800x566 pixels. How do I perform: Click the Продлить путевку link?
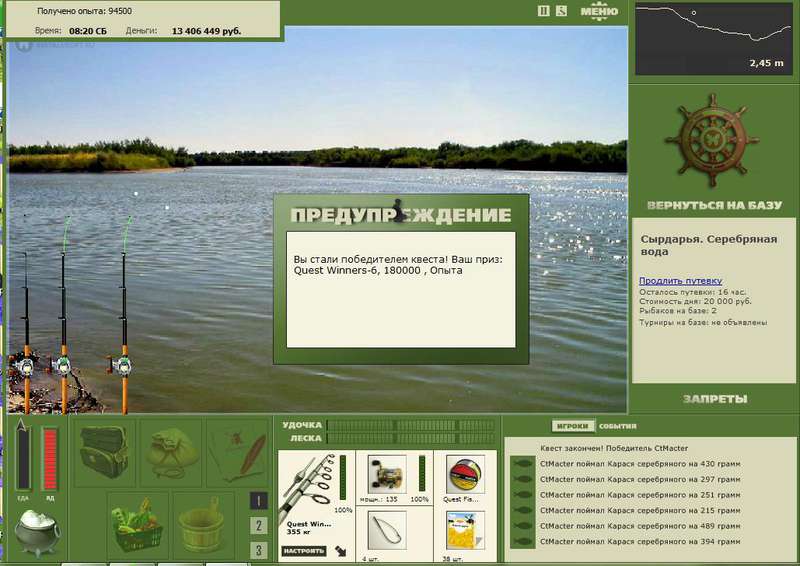point(681,281)
